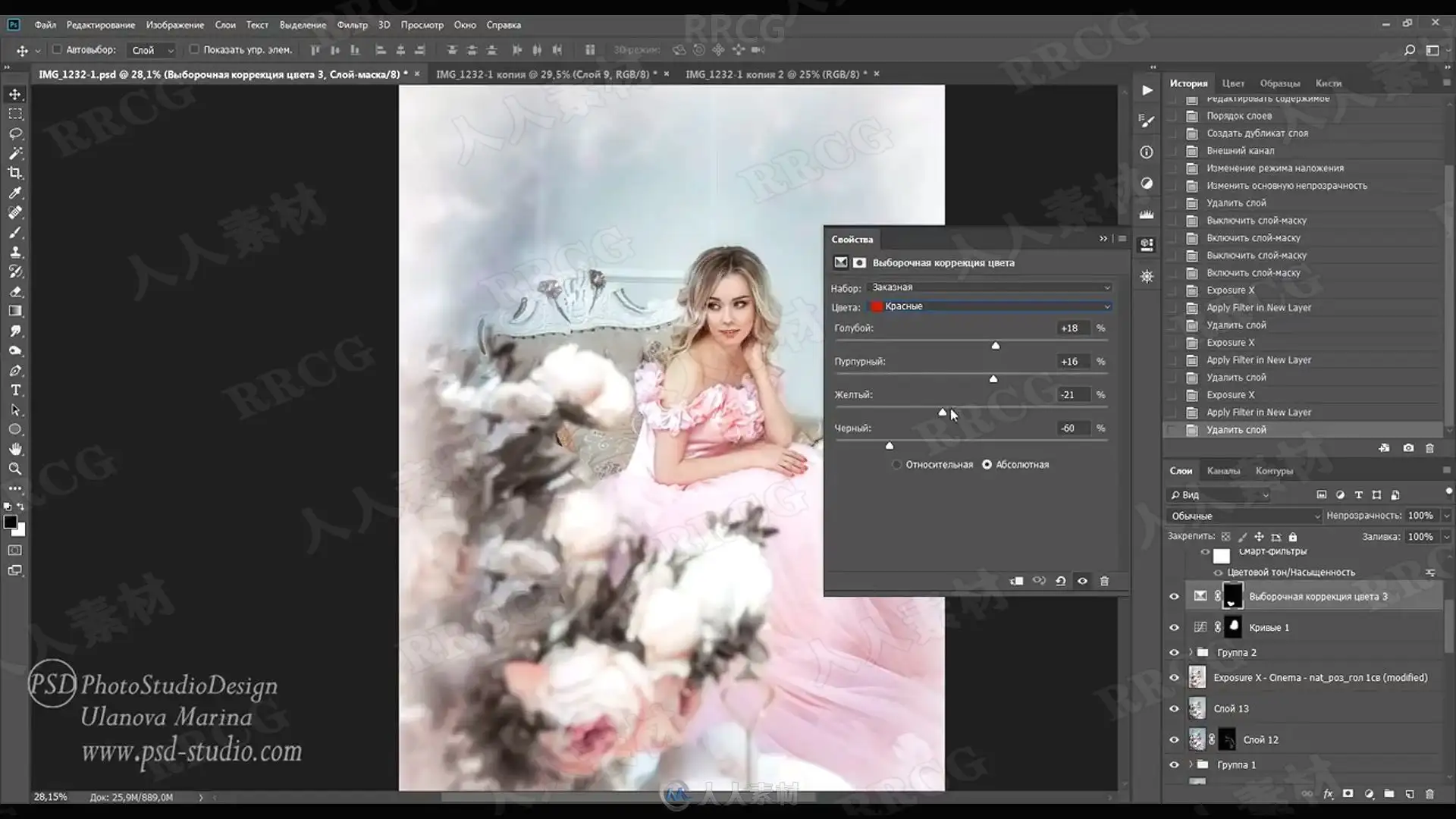Switch to the Каналы tab
This screenshot has width=1456, height=819.
(x=1223, y=471)
